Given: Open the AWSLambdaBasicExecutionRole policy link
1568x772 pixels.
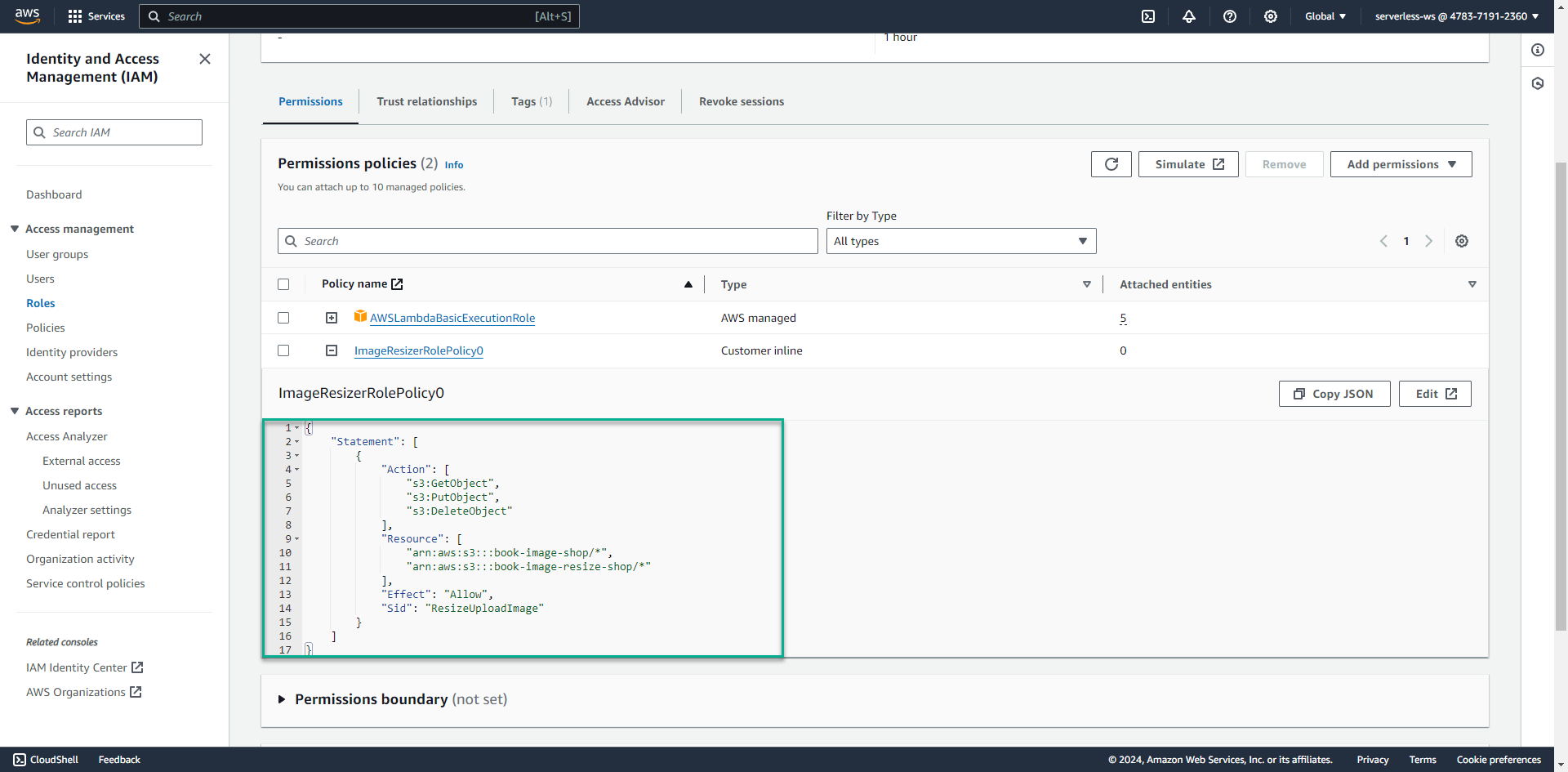Looking at the screenshot, I should tap(452, 318).
